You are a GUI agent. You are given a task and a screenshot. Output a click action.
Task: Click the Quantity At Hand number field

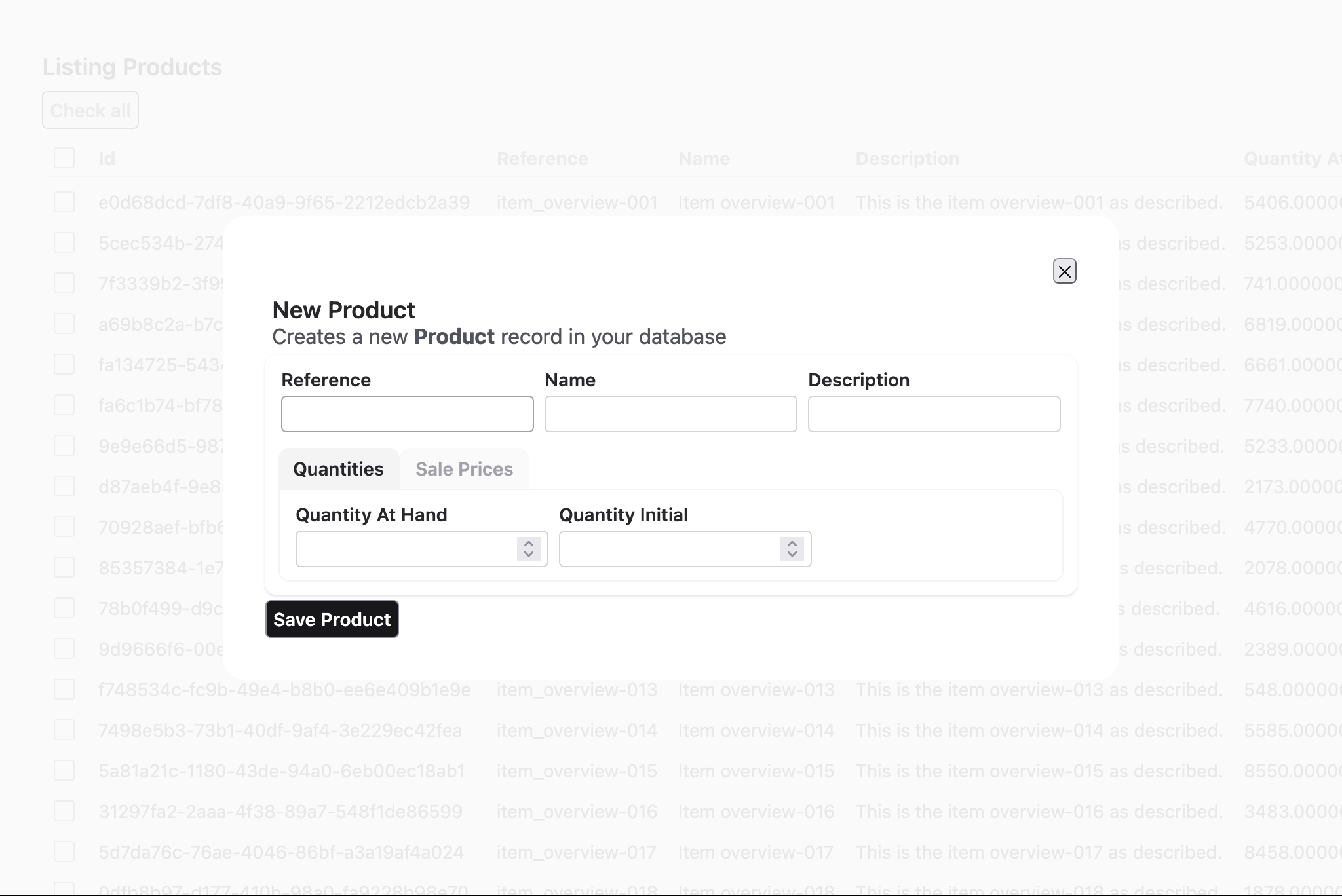(406, 549)
